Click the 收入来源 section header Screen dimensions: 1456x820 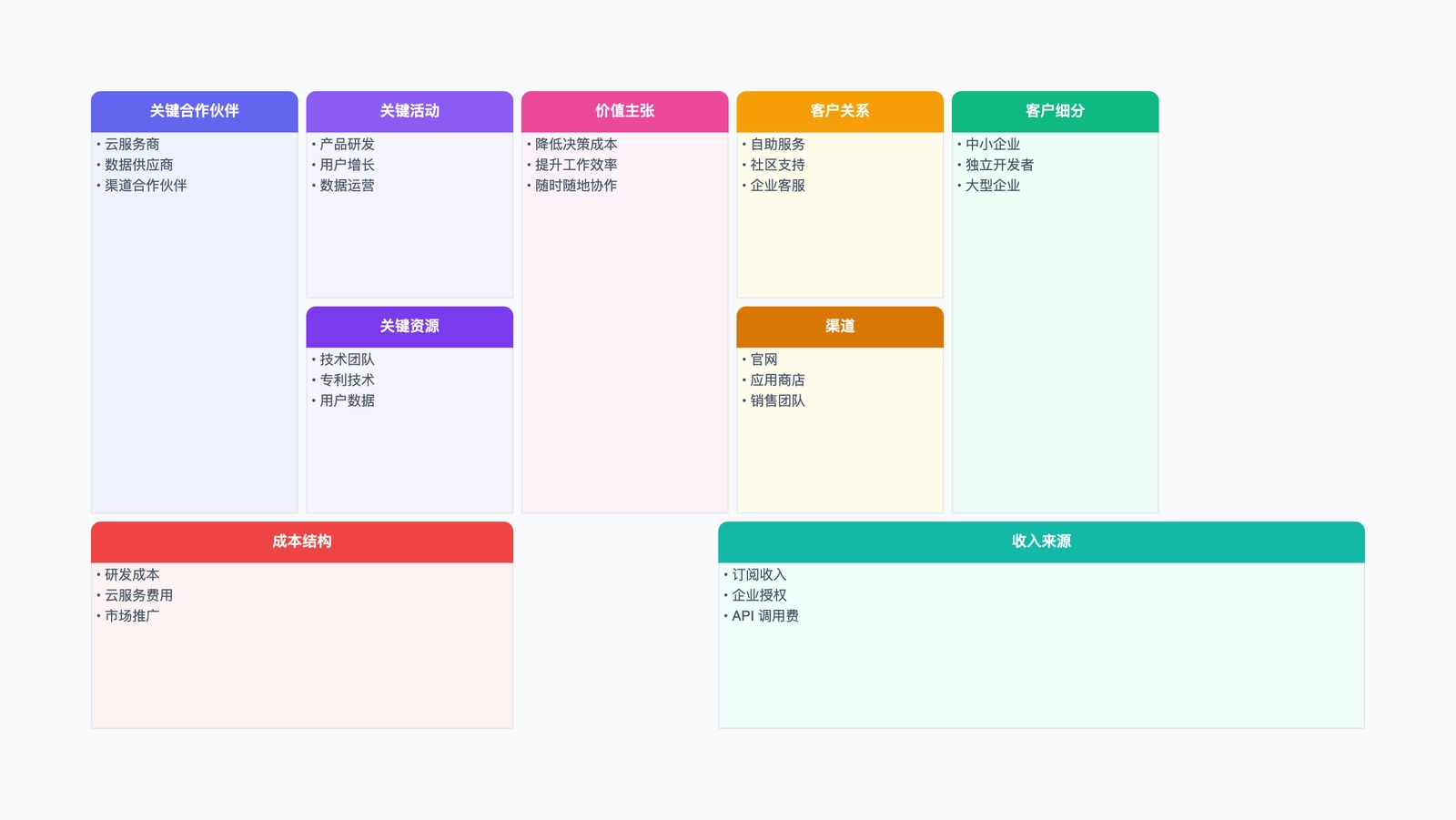1041,541
